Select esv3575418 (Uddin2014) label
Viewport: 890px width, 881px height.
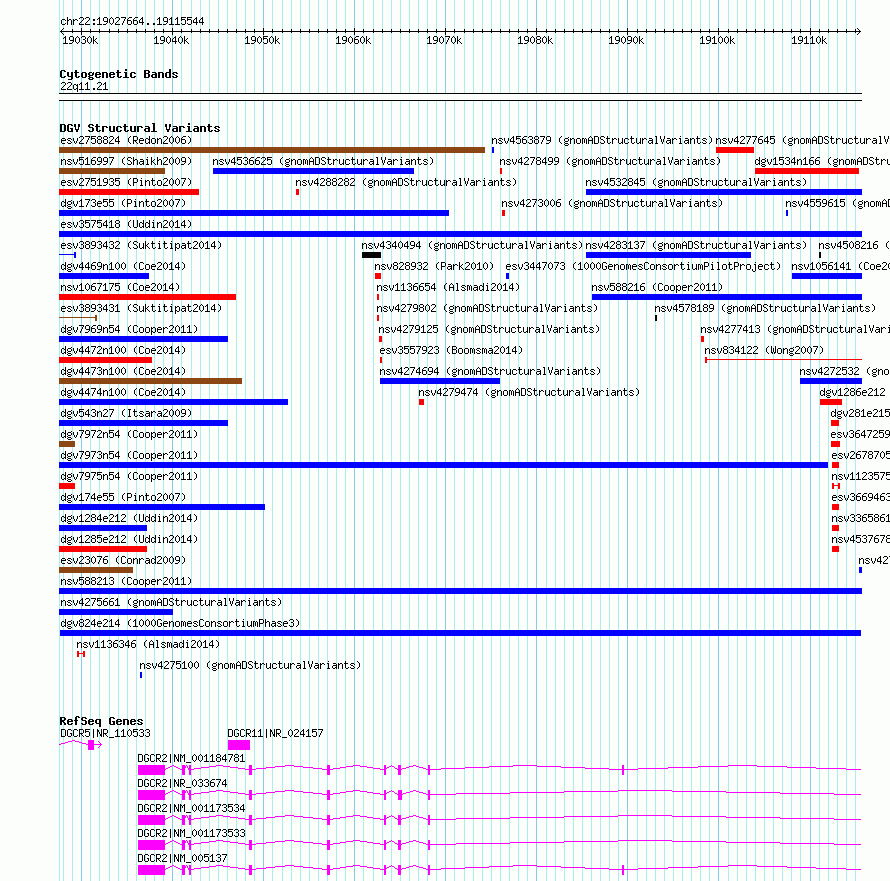pos(126,224)
